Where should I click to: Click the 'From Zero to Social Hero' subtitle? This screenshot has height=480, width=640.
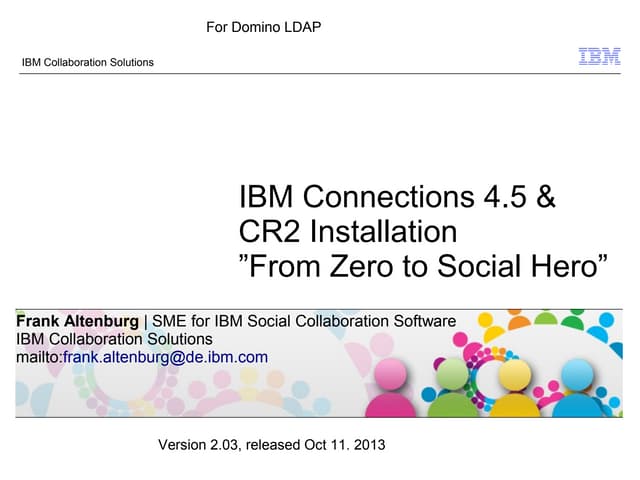pos(422,267)
